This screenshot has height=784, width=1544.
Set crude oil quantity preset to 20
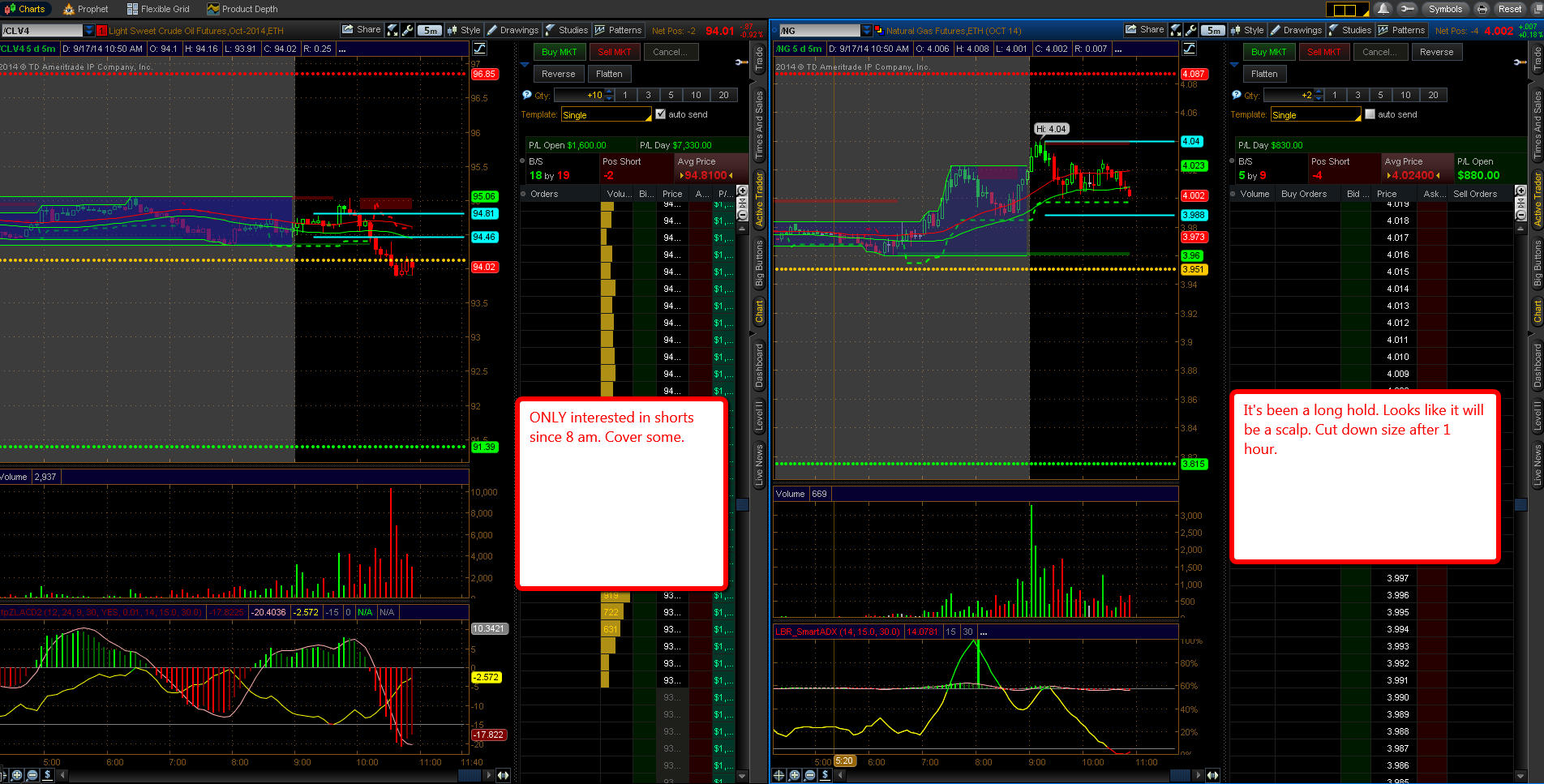click(x=723, y=95)
